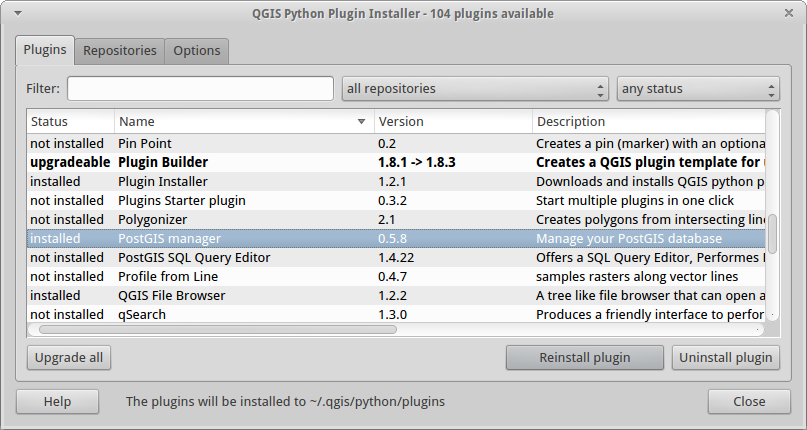The height and width of the screenshot is (430, 807).
Task: Click version 0.4.7 cell
Action: point(392,277)
